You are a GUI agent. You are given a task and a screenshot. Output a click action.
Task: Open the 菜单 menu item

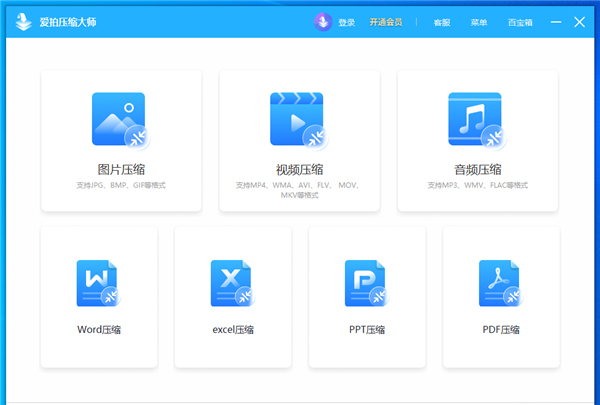(479, 23)
